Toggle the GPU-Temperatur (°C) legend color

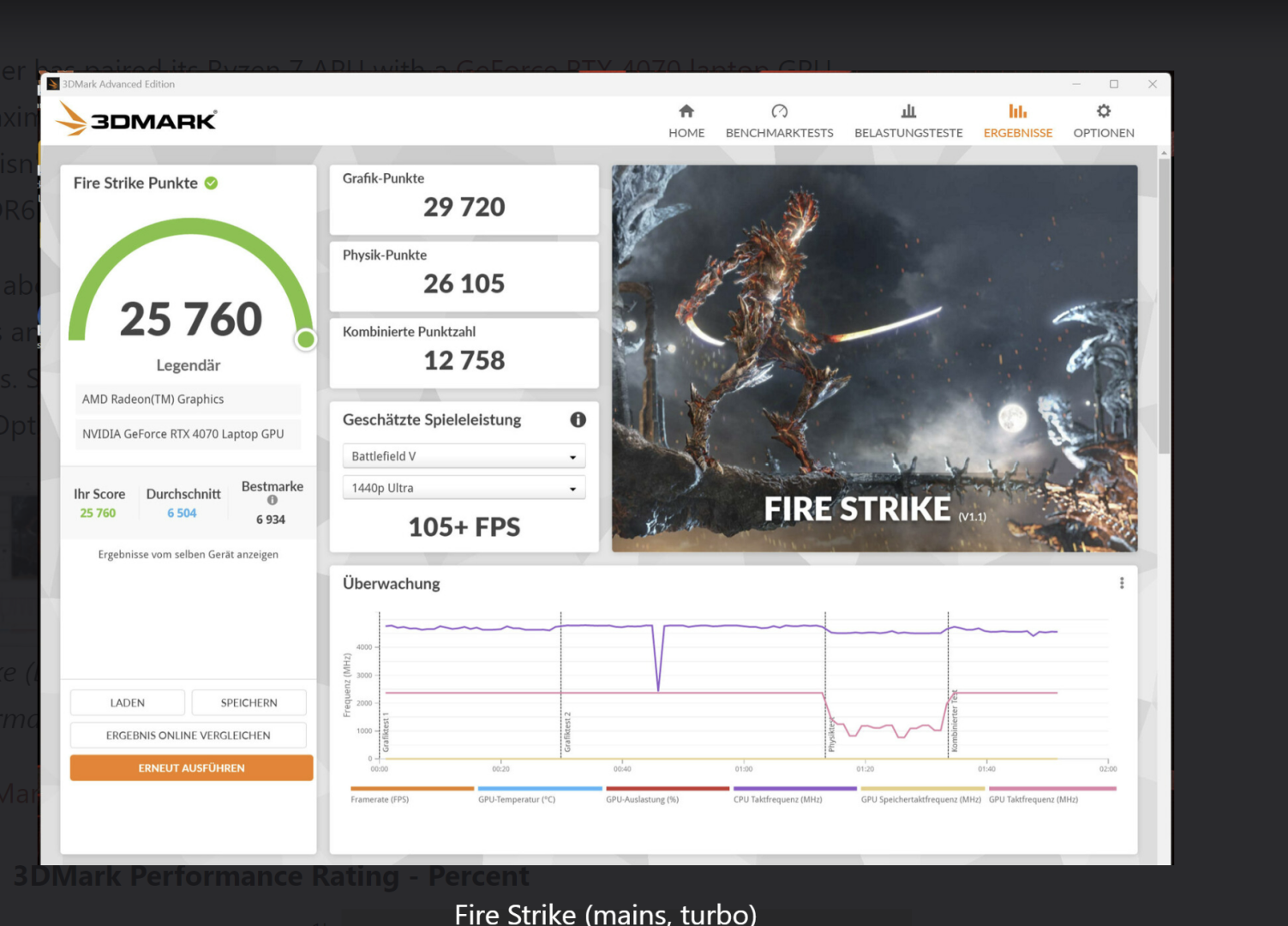pos(540,789)
